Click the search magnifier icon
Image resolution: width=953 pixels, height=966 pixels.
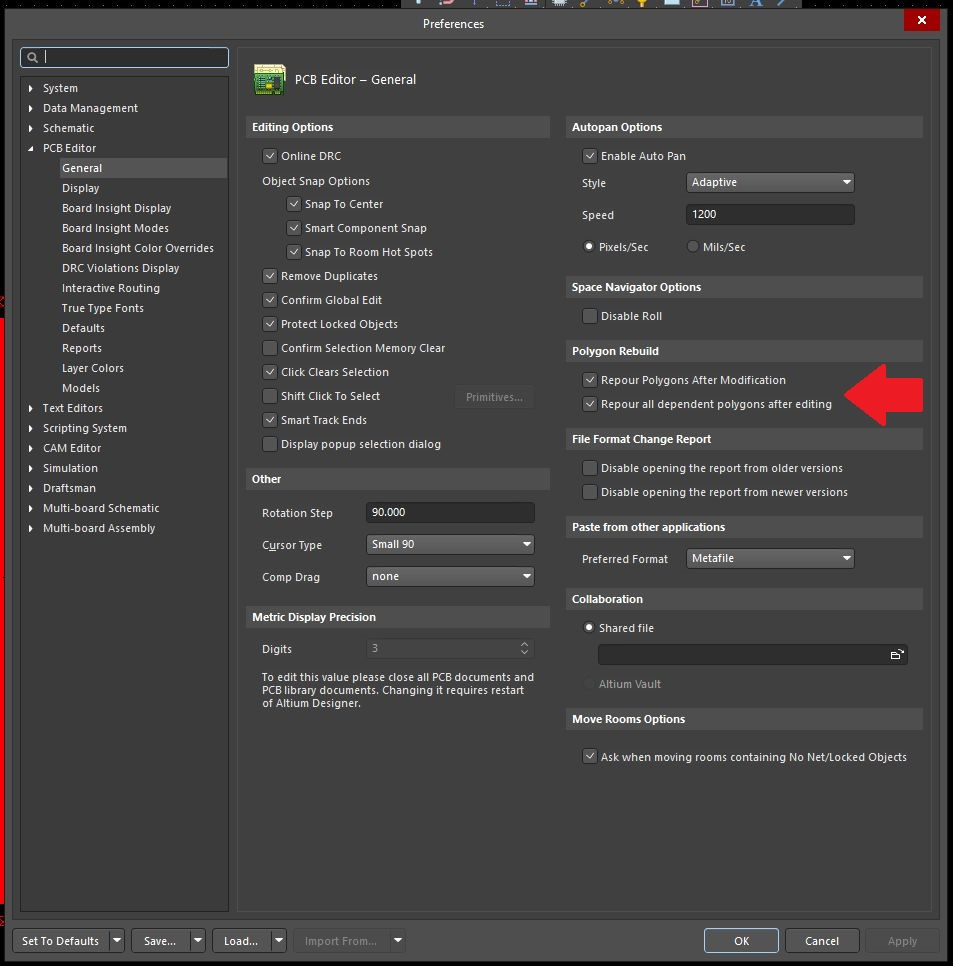[x=32, y=57]
